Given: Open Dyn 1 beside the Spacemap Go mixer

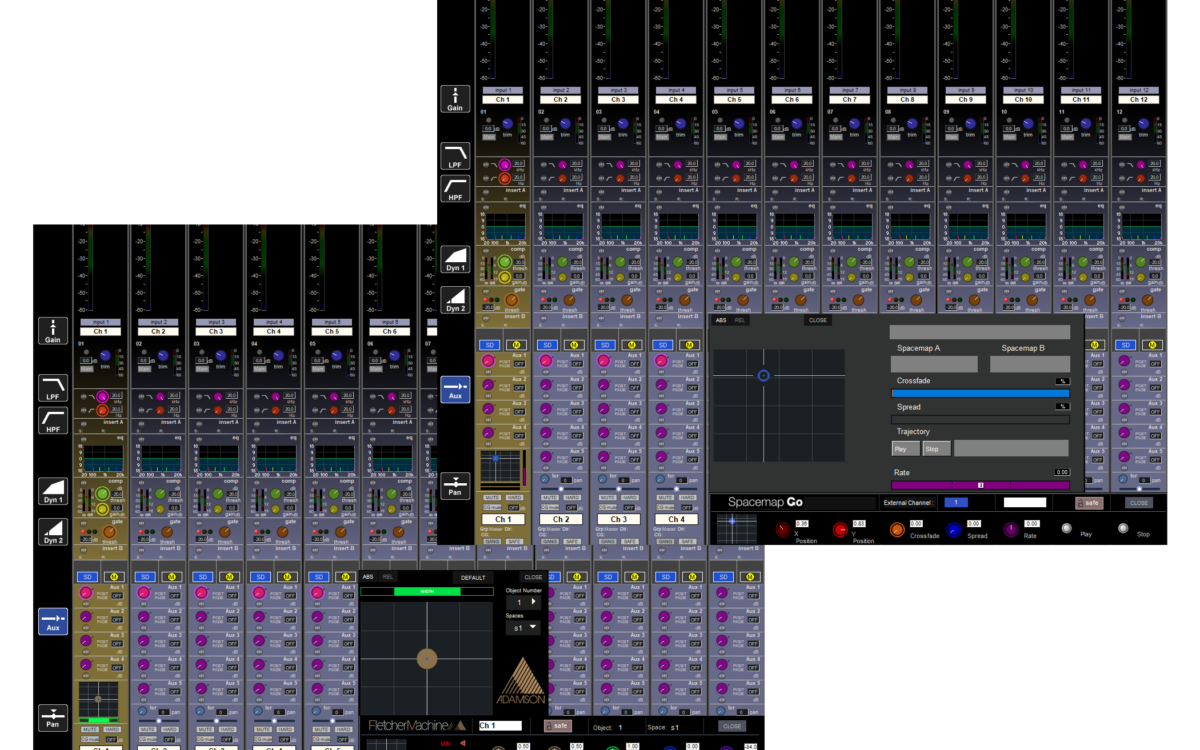Looking at the screenshot, I should point(455,259).
